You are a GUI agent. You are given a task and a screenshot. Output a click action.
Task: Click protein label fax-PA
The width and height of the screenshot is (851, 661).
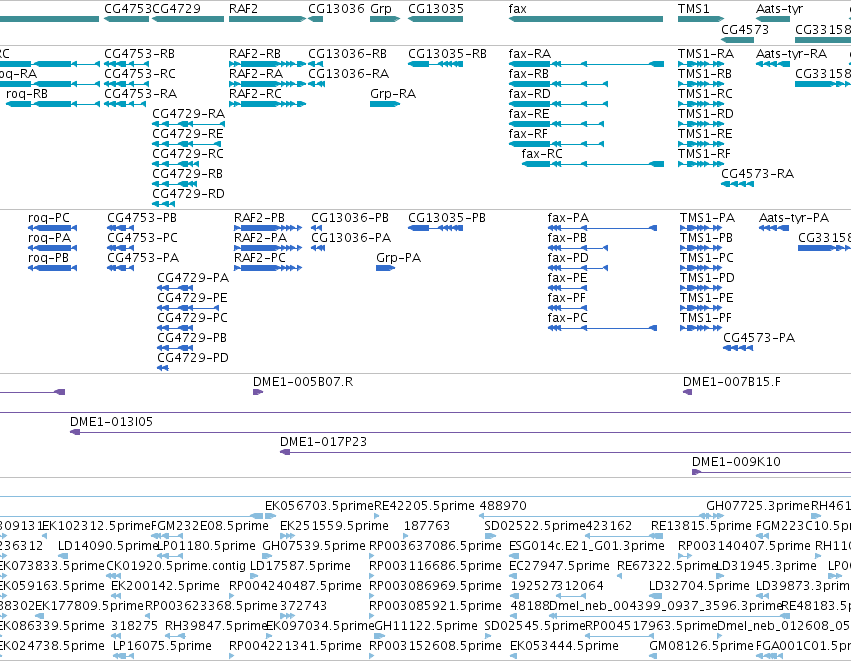(x=568, y=218)
